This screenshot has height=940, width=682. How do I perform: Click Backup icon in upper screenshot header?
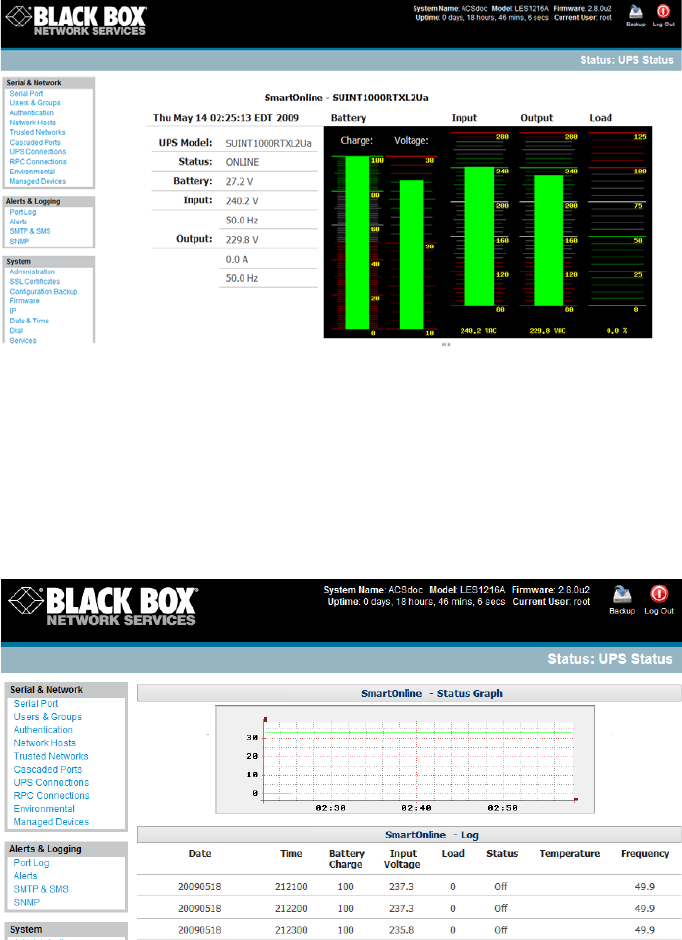(x=635, y=14)
